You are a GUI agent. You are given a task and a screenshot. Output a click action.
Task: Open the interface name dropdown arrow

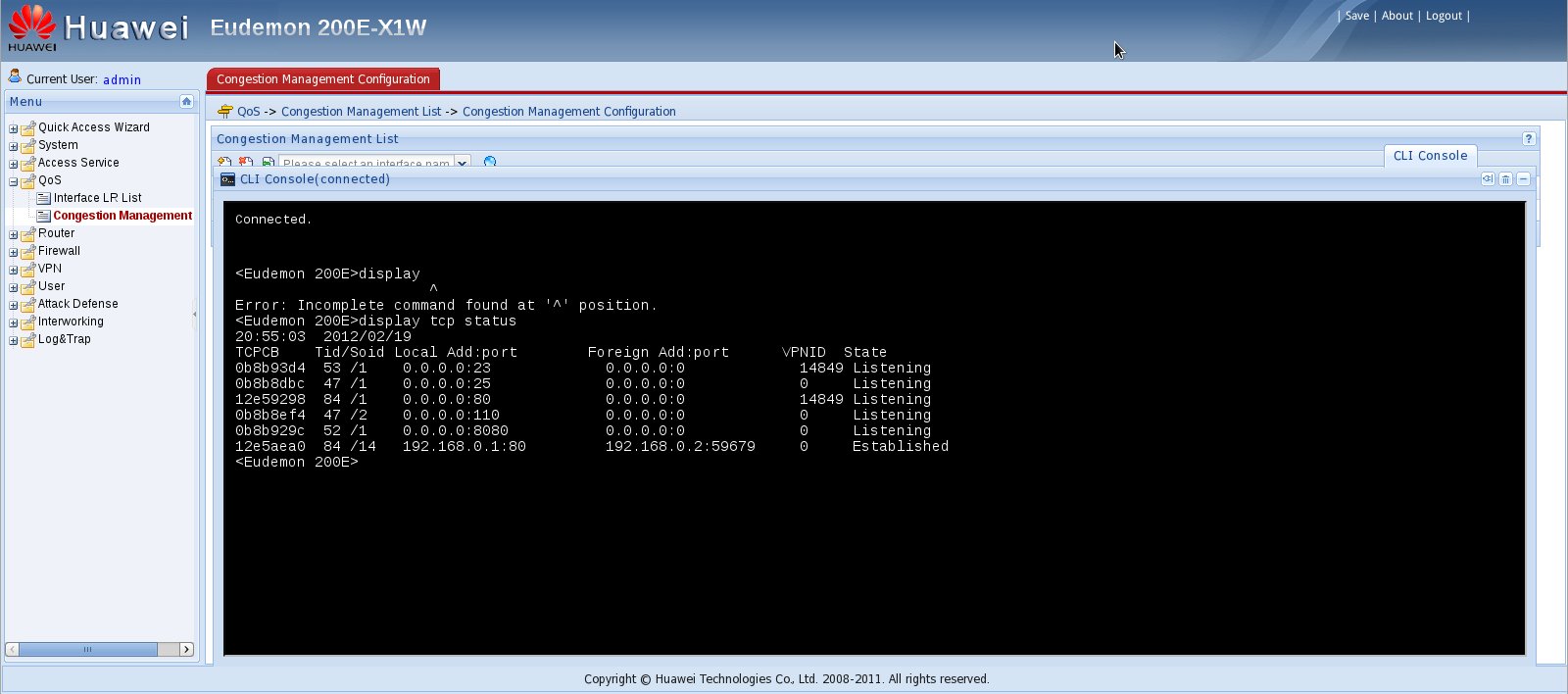[x=462, y=163]
